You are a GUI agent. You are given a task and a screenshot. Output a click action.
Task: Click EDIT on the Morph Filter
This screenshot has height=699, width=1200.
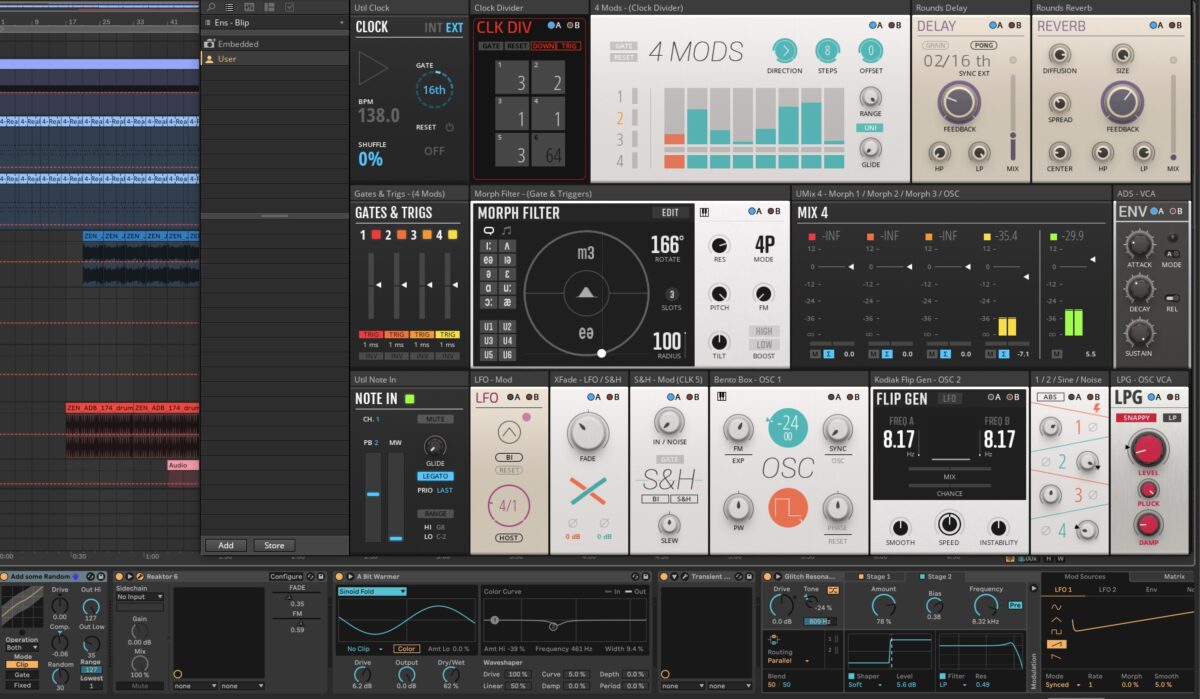click(x=670, y=212)
